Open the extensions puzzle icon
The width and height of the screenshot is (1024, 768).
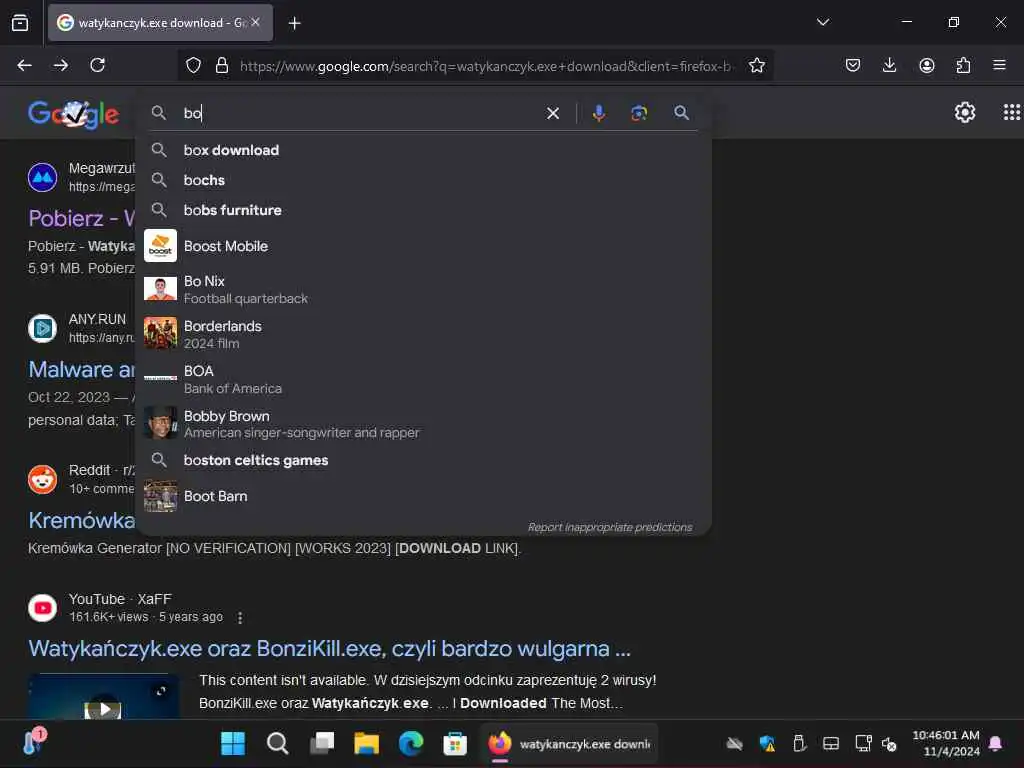click(x=963, y=65)
